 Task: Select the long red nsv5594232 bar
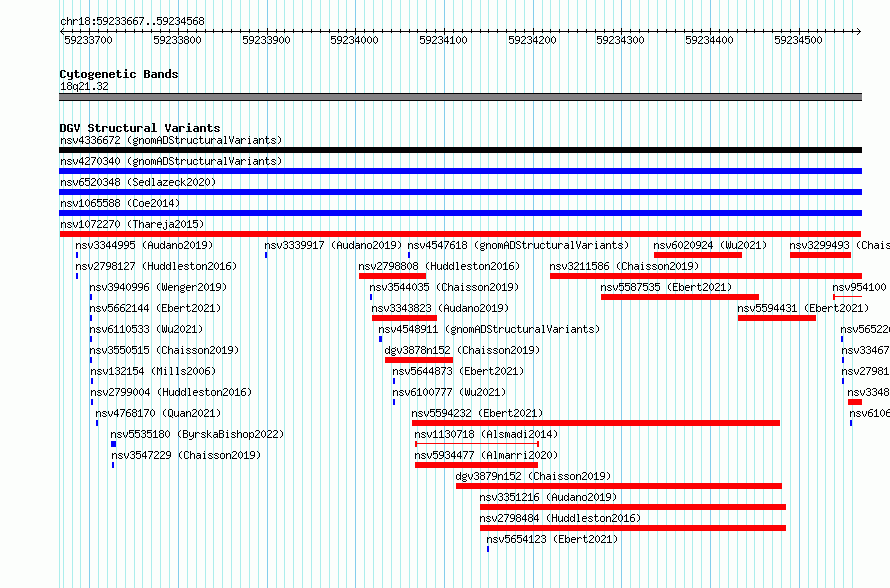596,423
